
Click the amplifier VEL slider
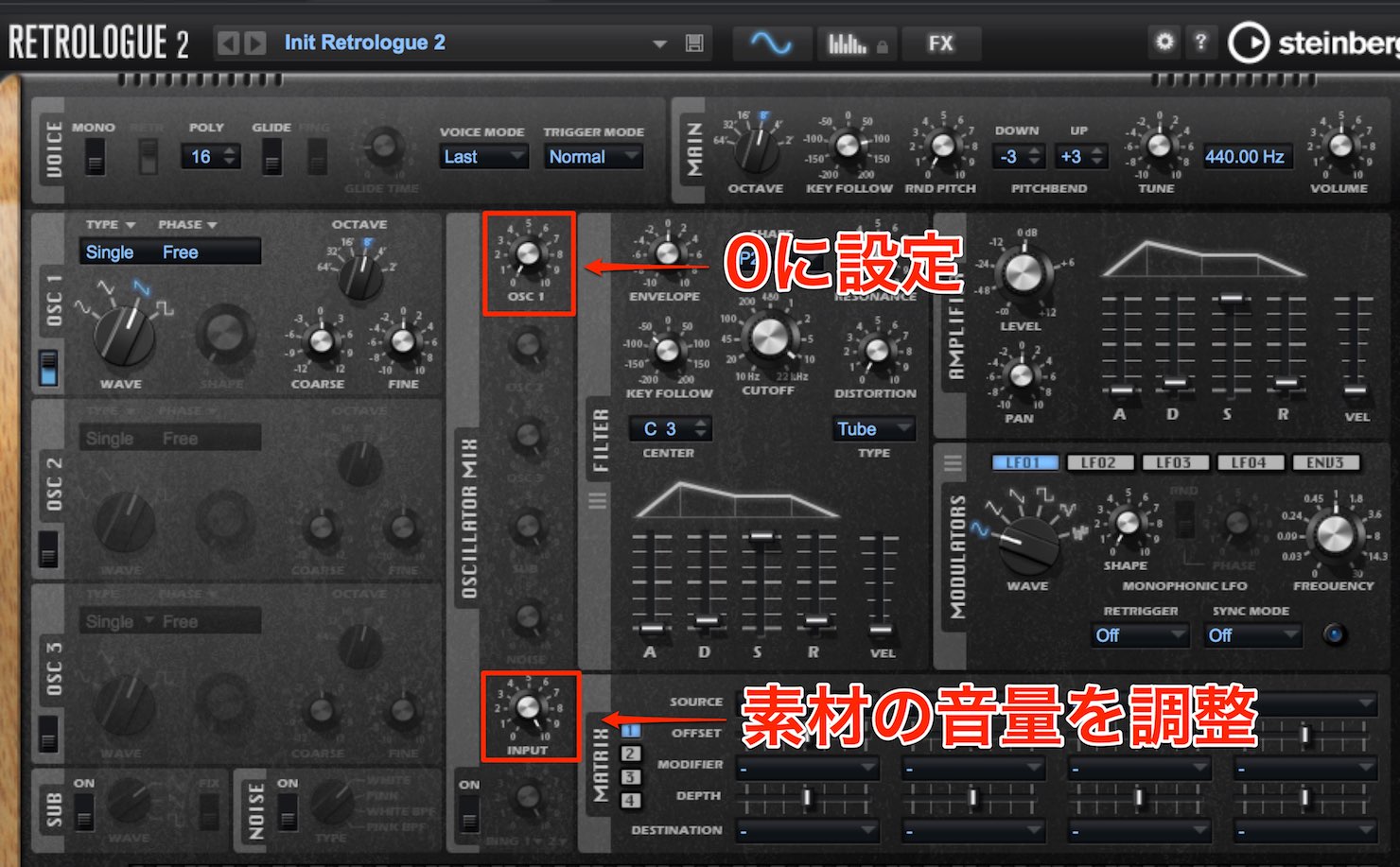click(1355, 390)
